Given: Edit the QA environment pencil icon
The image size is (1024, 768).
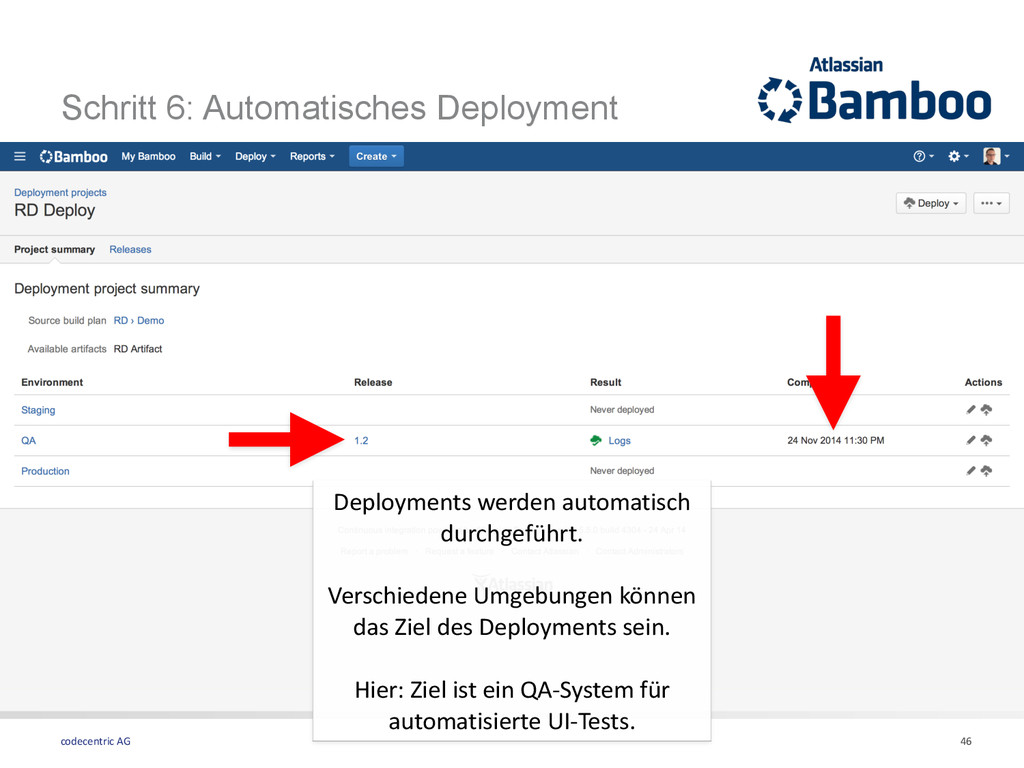Looking at the screenshot, I should (971, 440).
